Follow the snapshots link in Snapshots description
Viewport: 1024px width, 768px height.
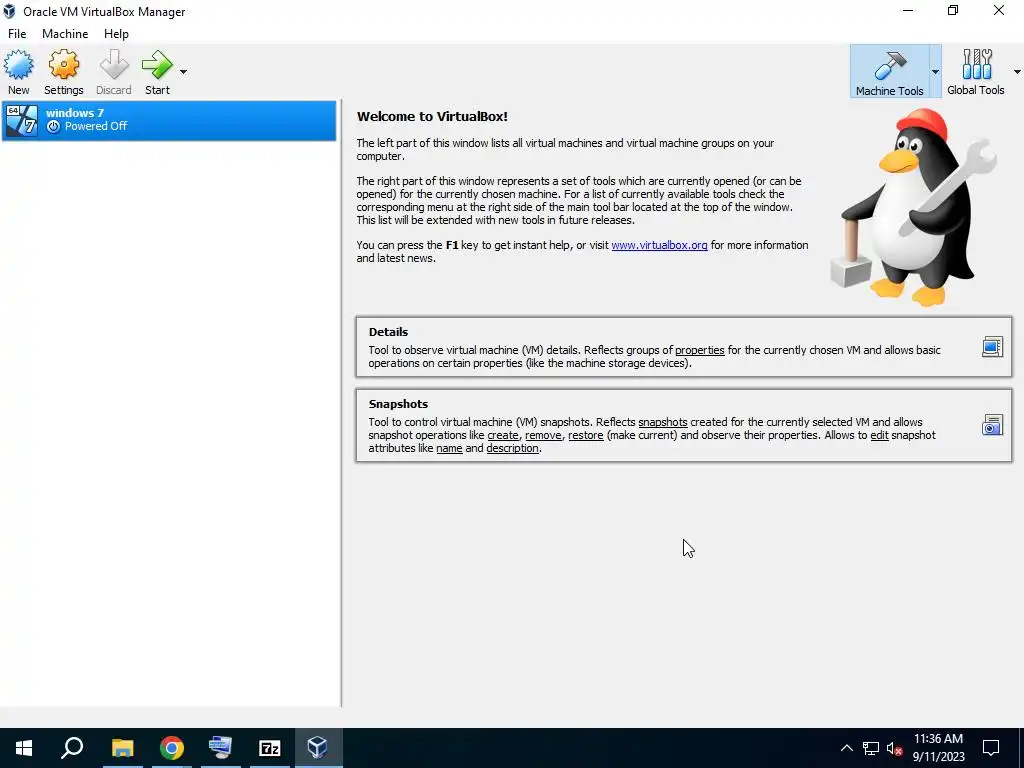663,422
